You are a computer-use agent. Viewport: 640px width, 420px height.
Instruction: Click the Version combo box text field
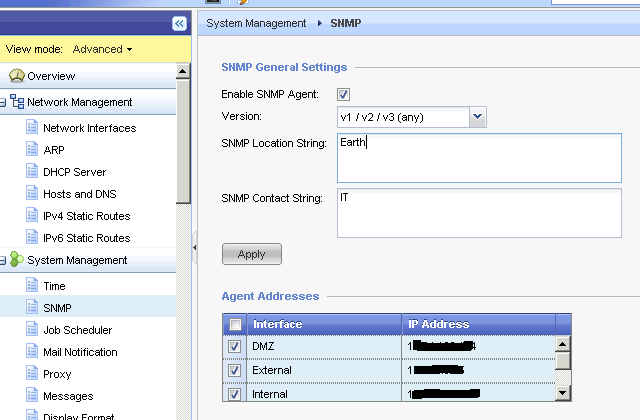pos(403,117)
